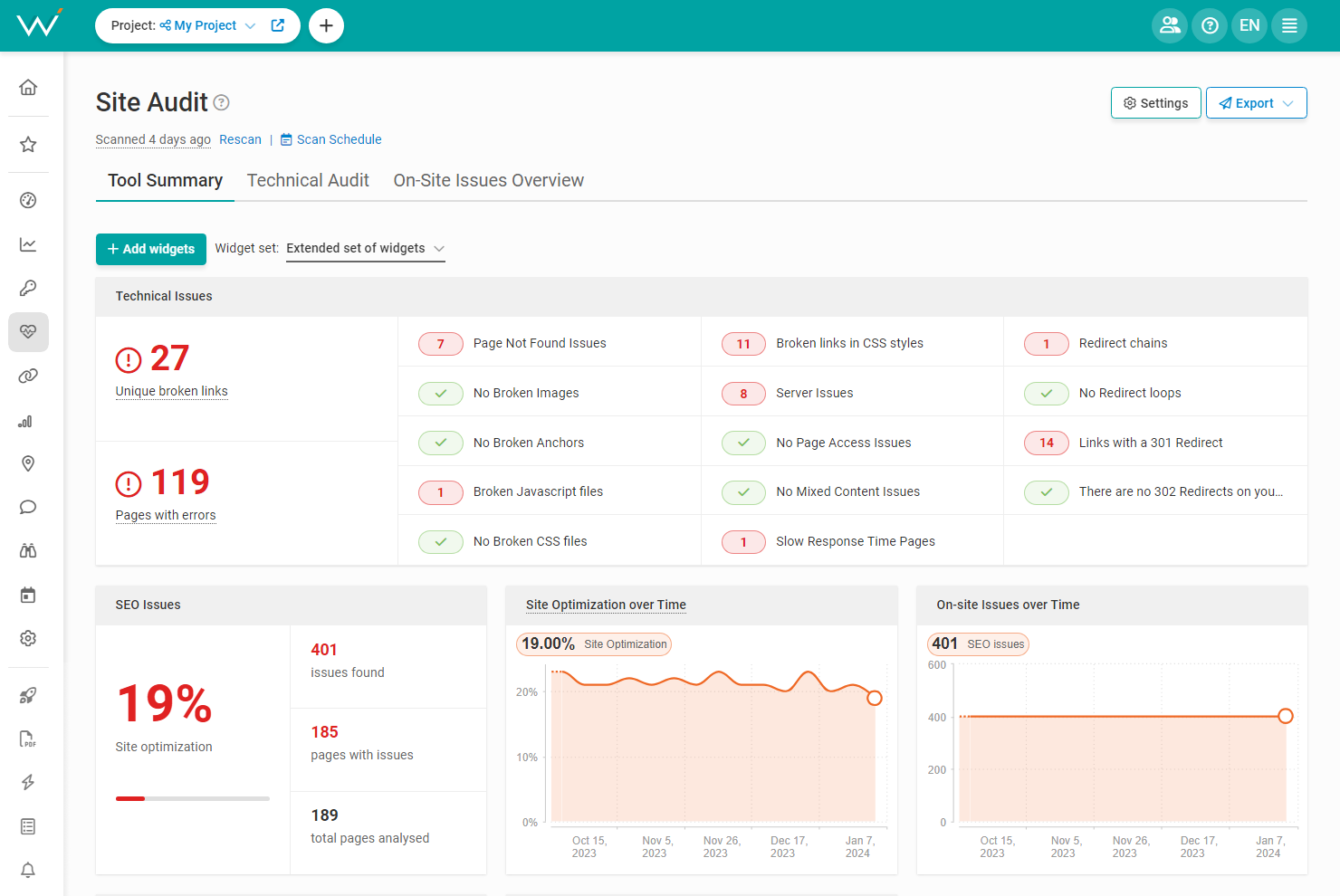Open the Export dropdown

pos(1256,102)
